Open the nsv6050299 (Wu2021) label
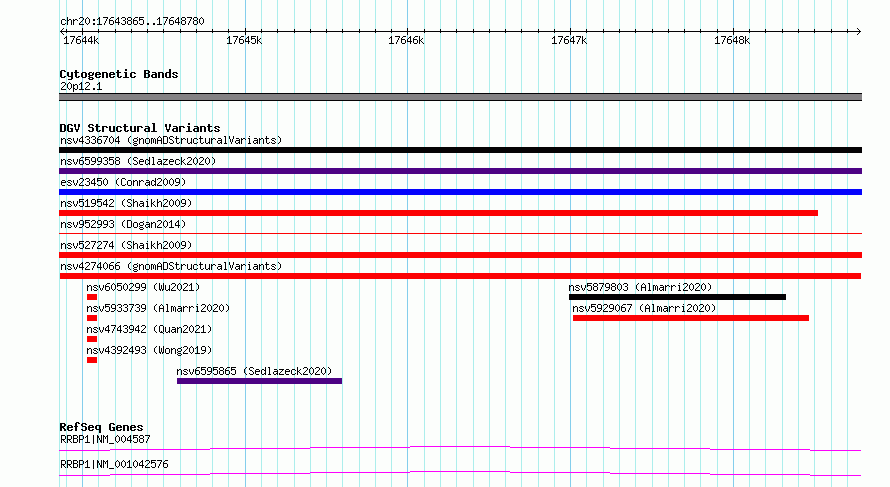 (143, 287)
